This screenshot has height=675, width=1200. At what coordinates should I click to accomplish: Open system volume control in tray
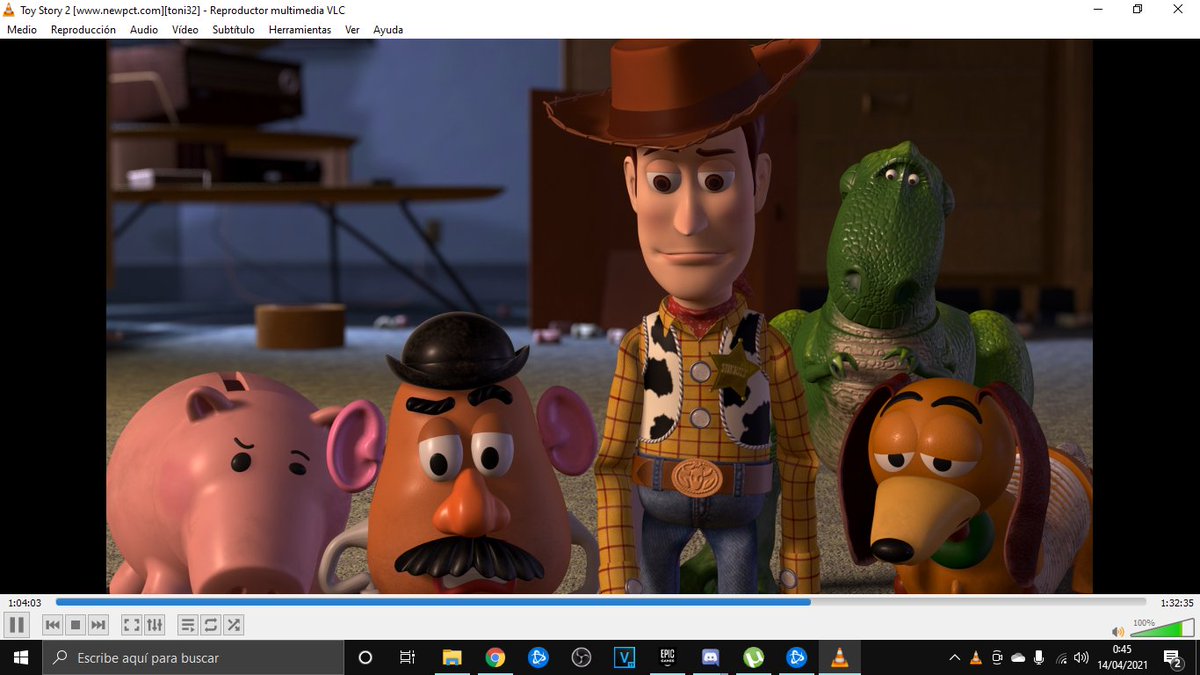(x=1081, y=657)
